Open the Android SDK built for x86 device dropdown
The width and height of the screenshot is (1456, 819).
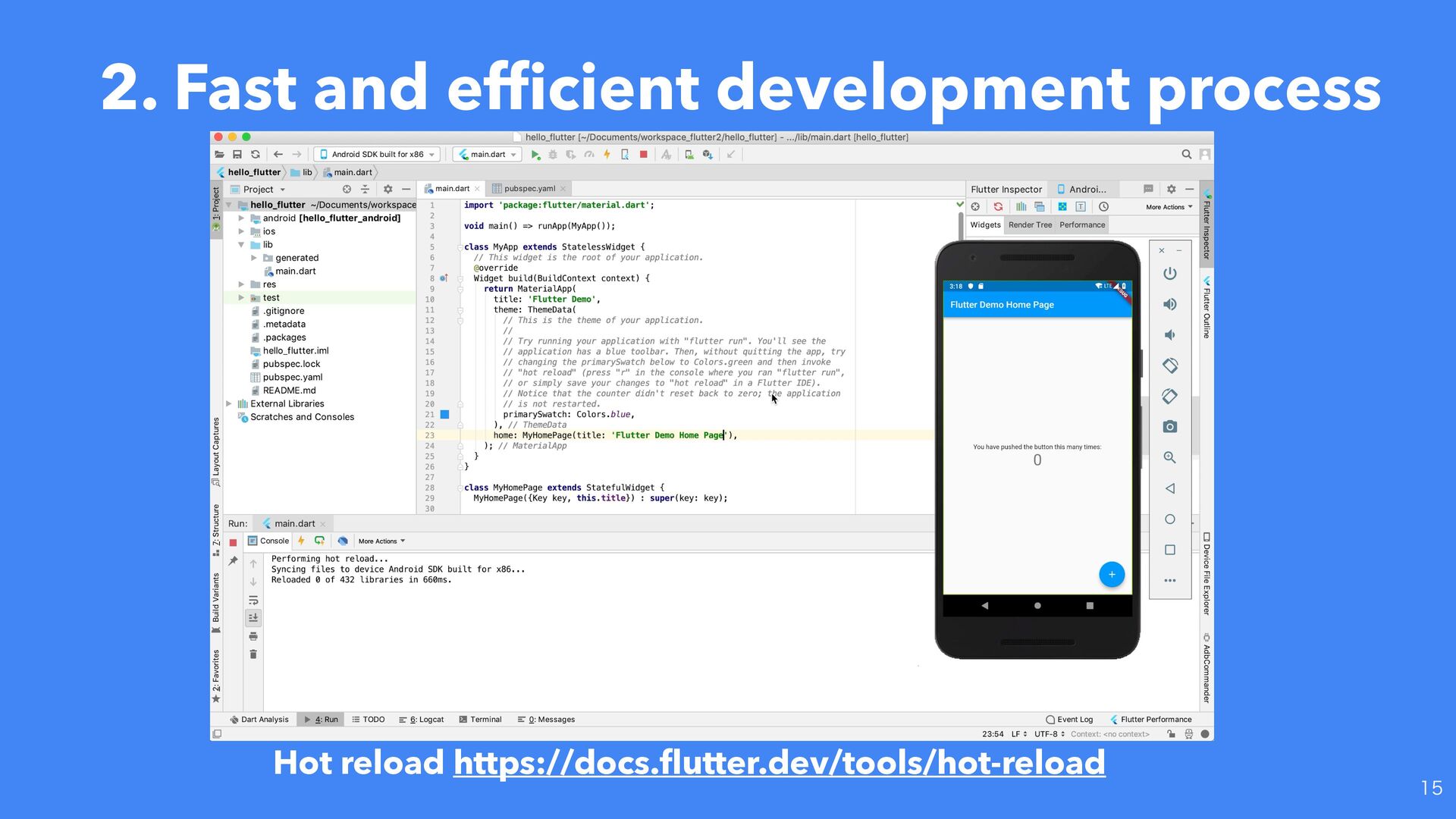pos(377,155)
